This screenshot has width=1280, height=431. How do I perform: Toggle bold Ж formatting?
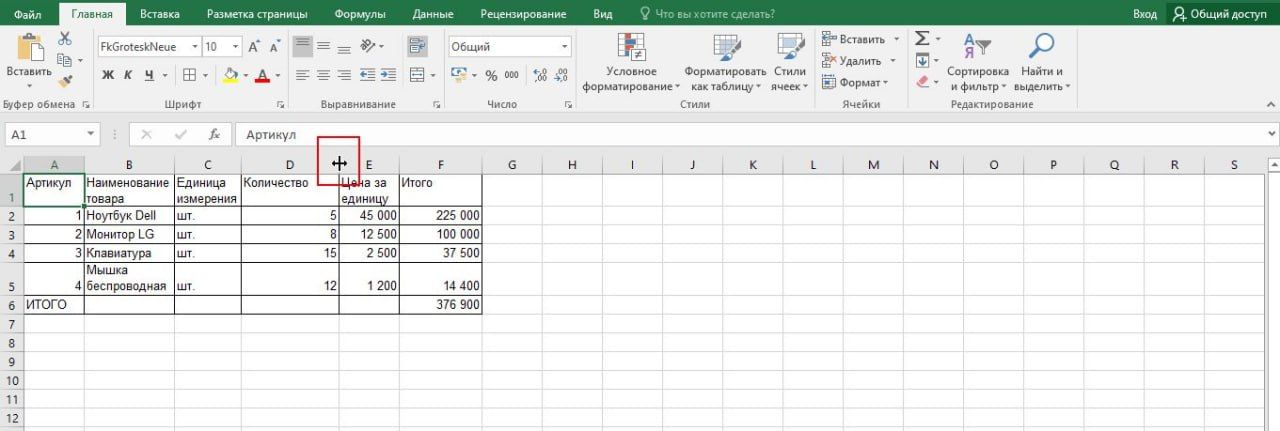point(108,75)
